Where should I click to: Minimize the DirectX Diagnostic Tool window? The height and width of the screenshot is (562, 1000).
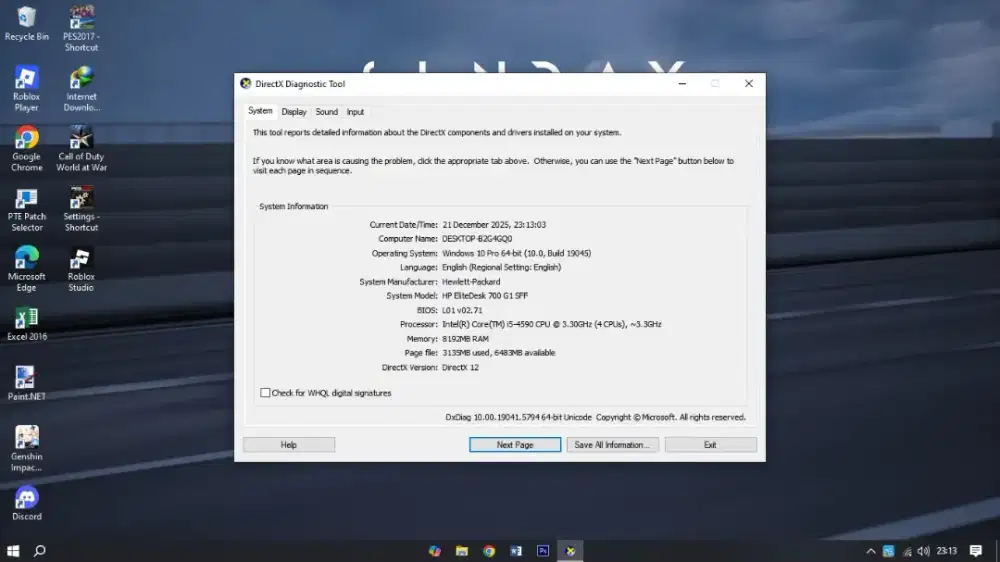click(682, 84)
